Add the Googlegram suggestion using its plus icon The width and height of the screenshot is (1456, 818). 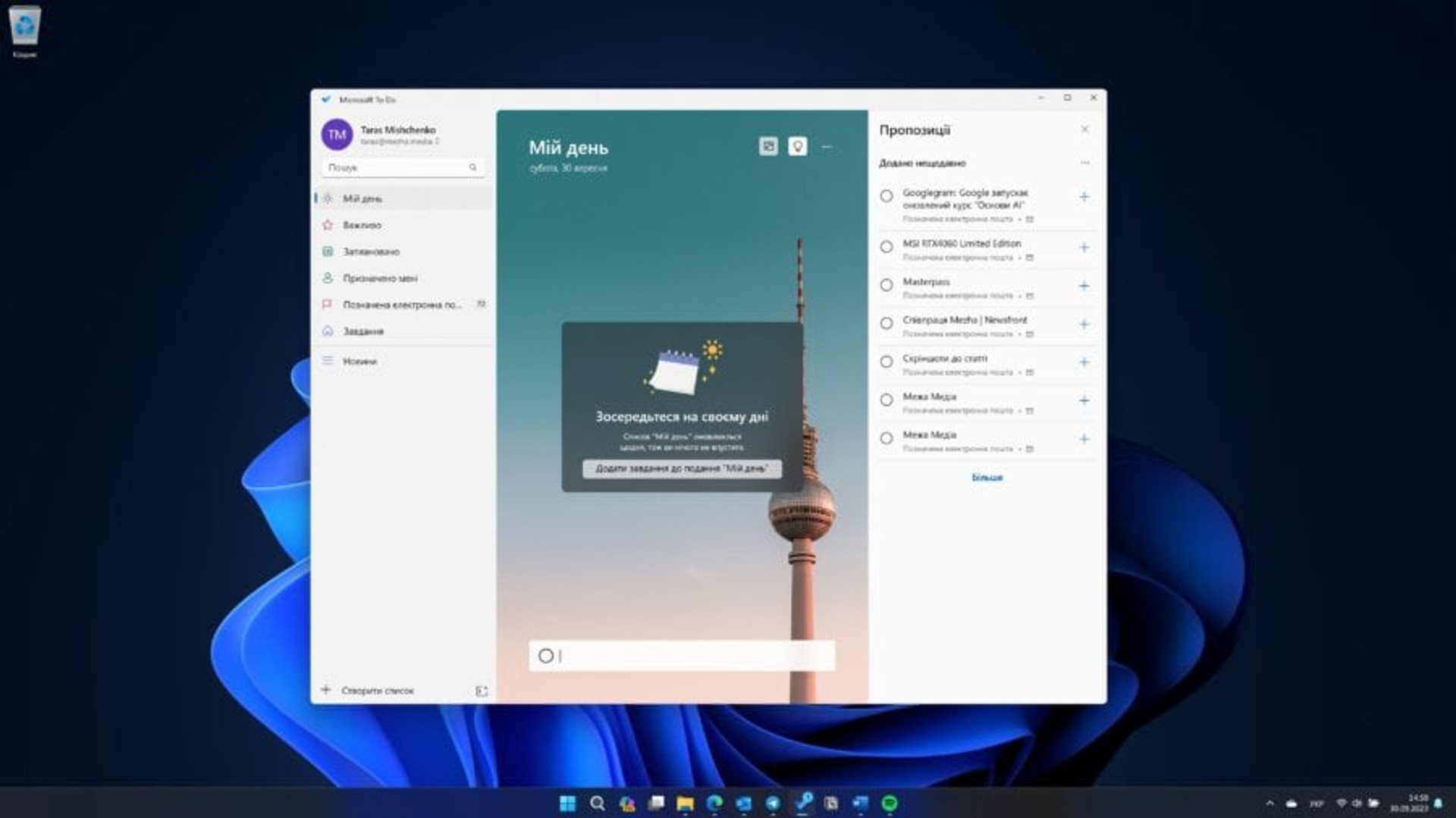click(x=1084, y=197)
